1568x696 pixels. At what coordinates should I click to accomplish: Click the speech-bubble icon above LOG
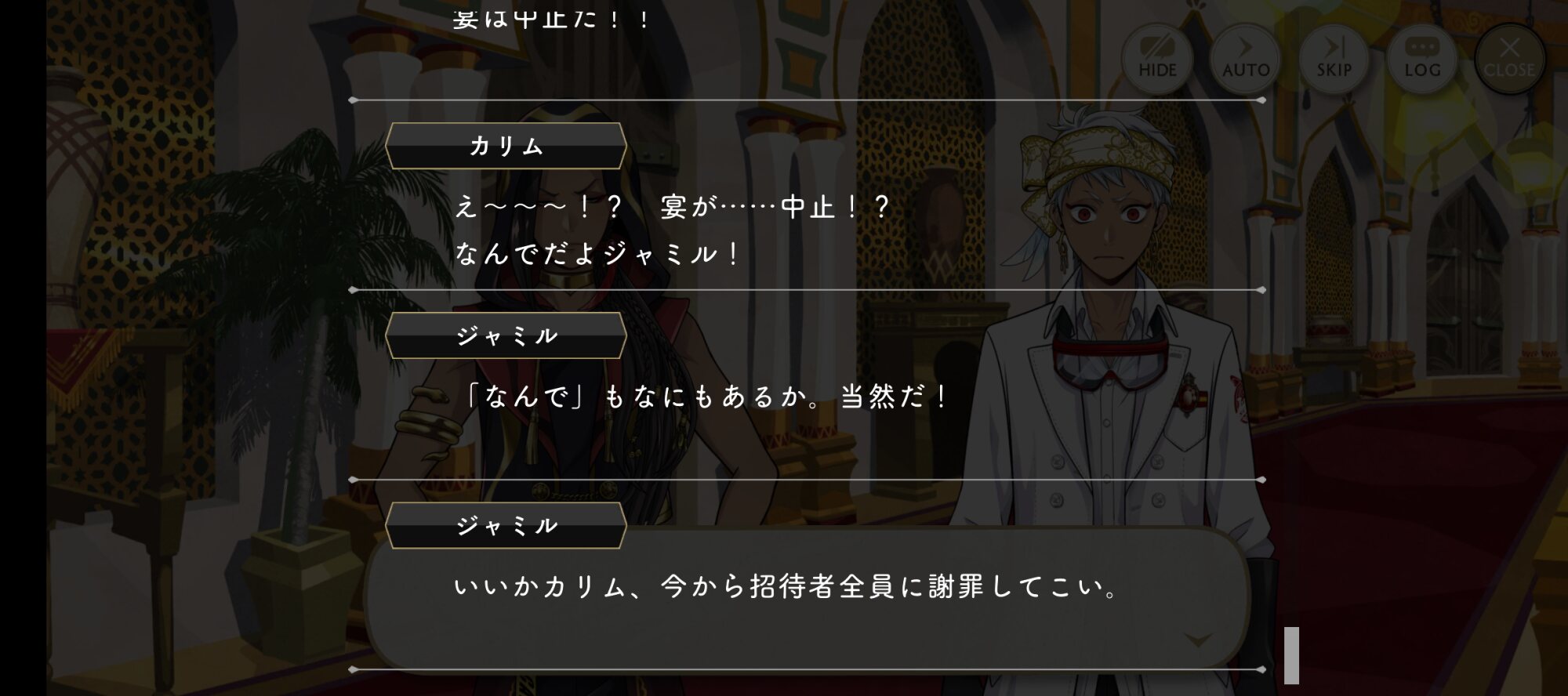(1422, 46)
